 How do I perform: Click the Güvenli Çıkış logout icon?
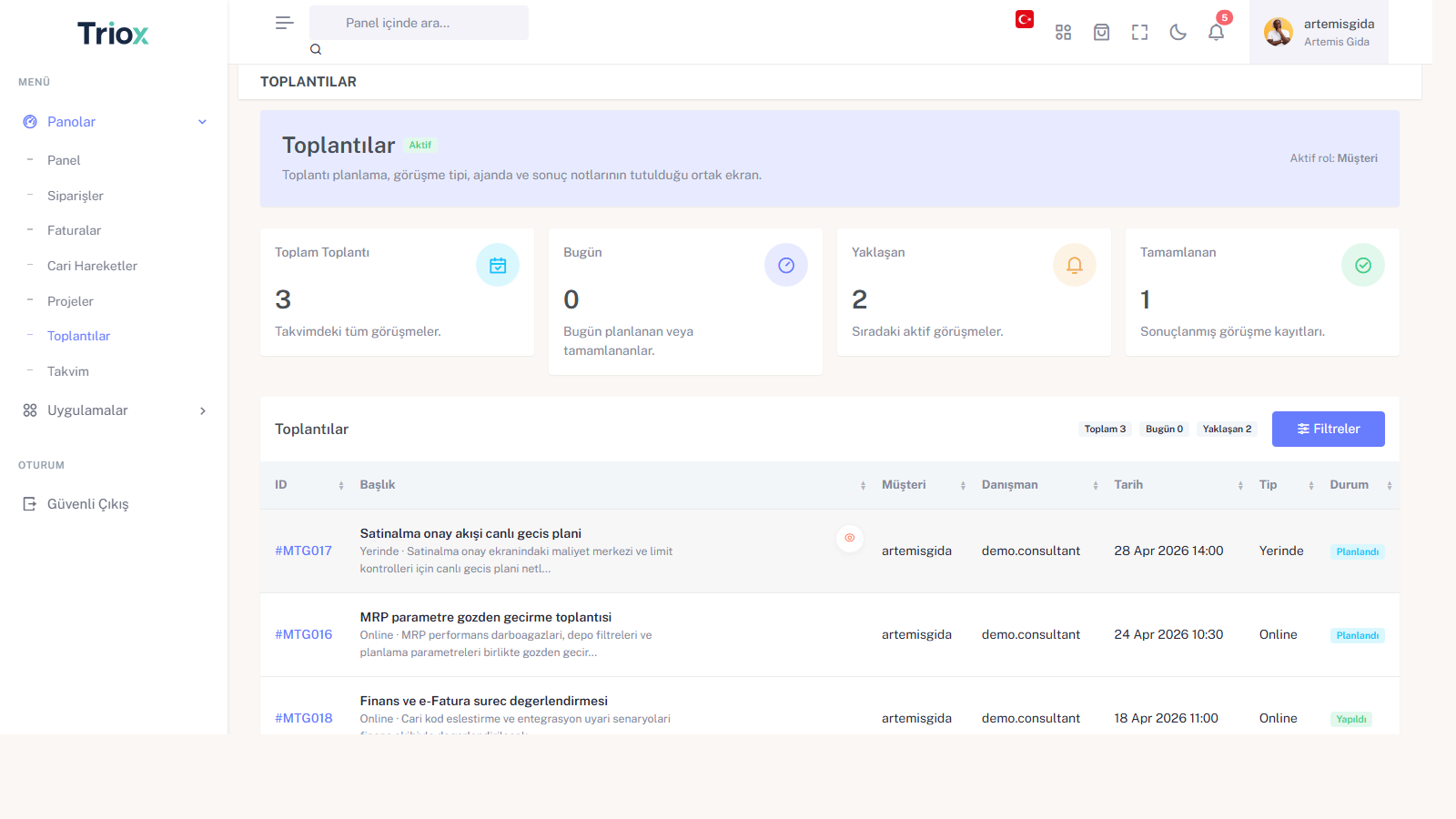coord(30,504)
